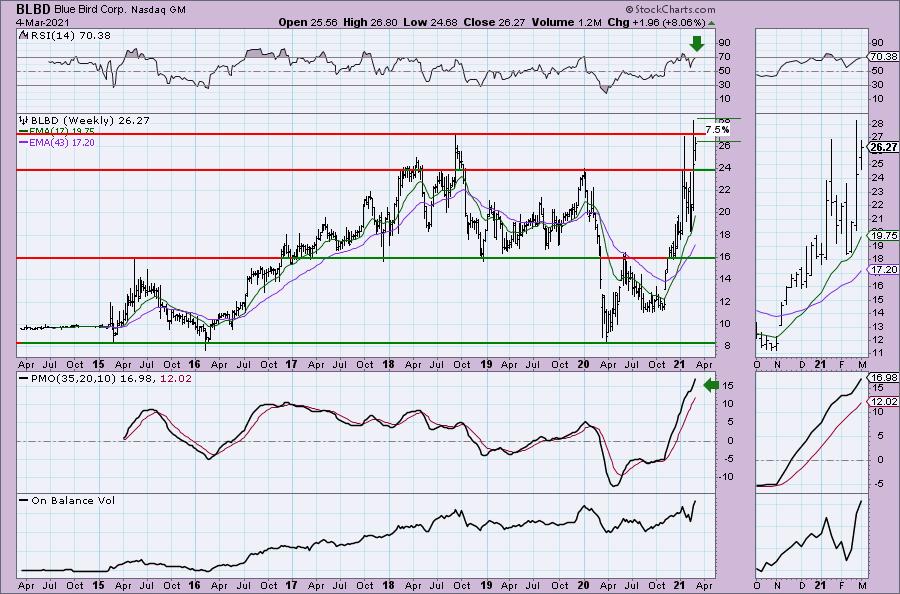The image size is (900, 594).
Task: Click the High 26.80 quote value
Action: click(370, 22)
